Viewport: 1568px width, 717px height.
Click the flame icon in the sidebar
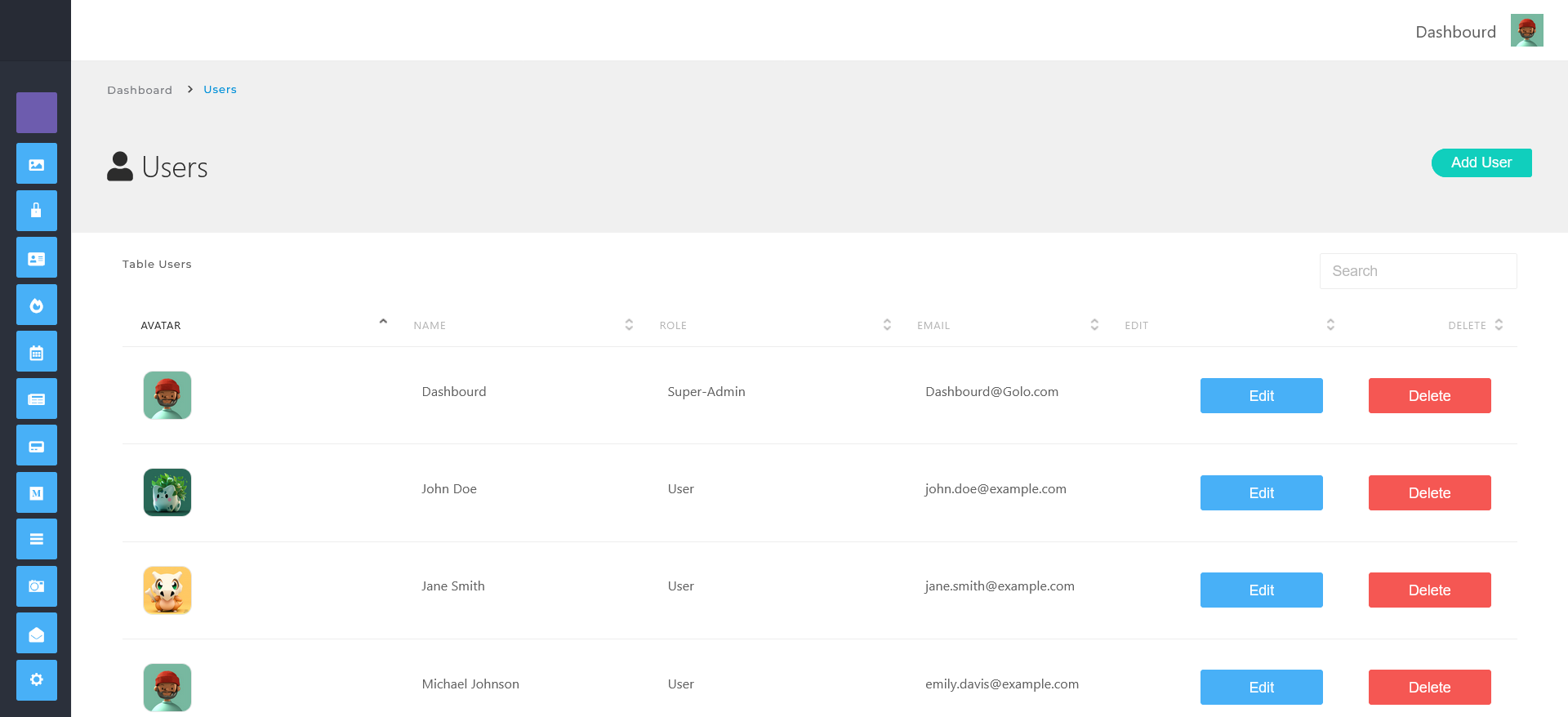(x=37, y=305)
